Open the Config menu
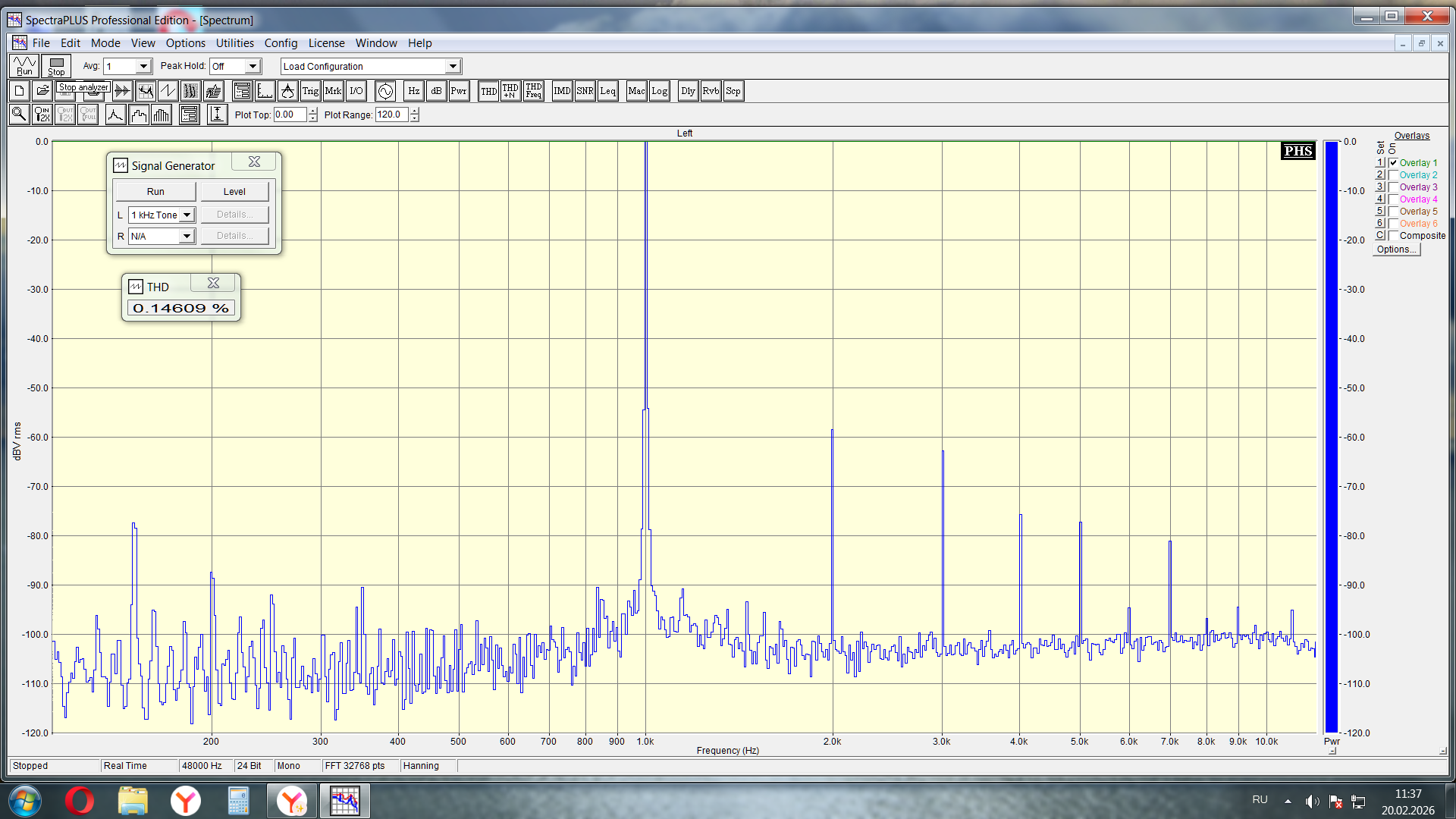 281,43
